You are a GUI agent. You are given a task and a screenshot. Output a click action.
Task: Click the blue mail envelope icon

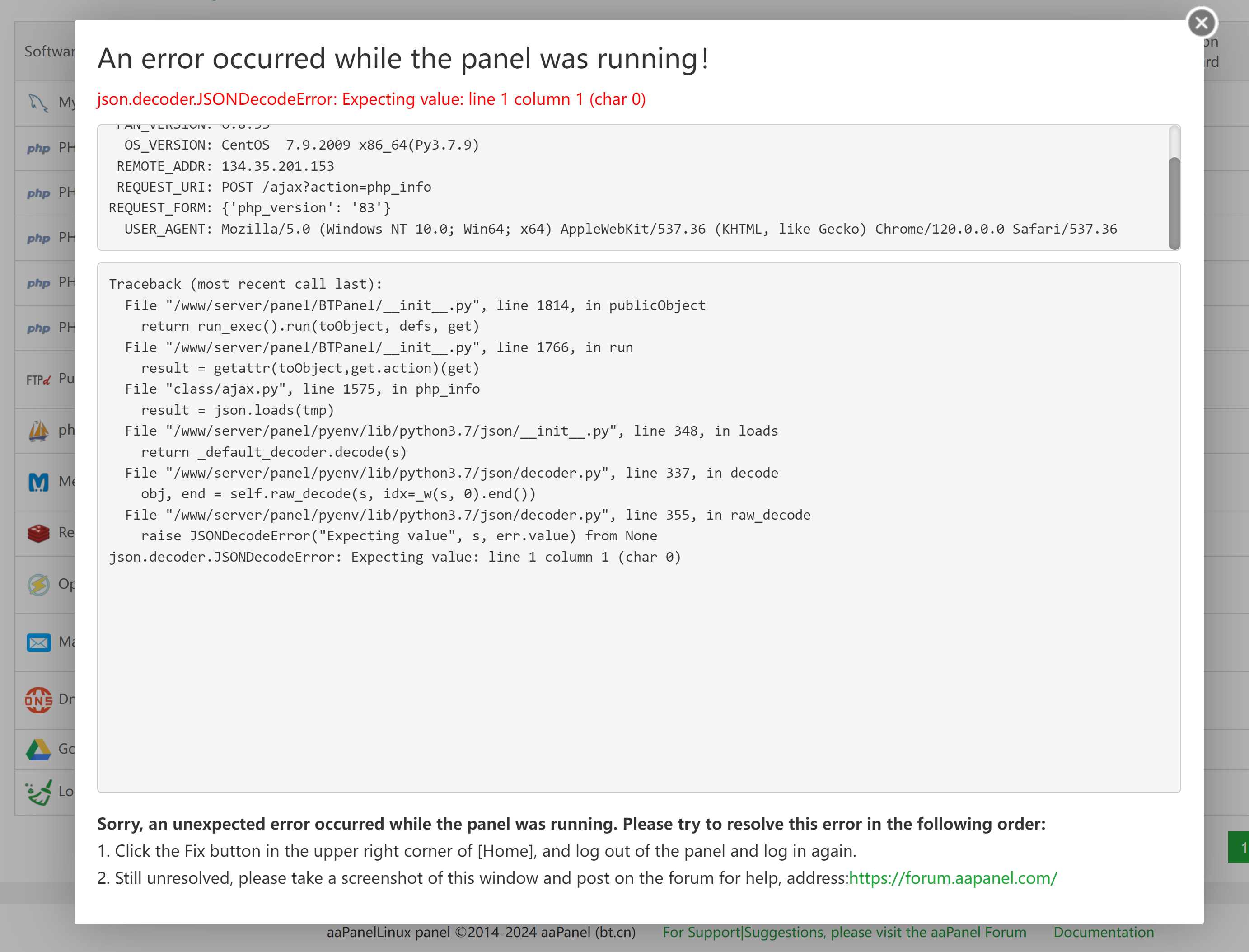point(38,642)
